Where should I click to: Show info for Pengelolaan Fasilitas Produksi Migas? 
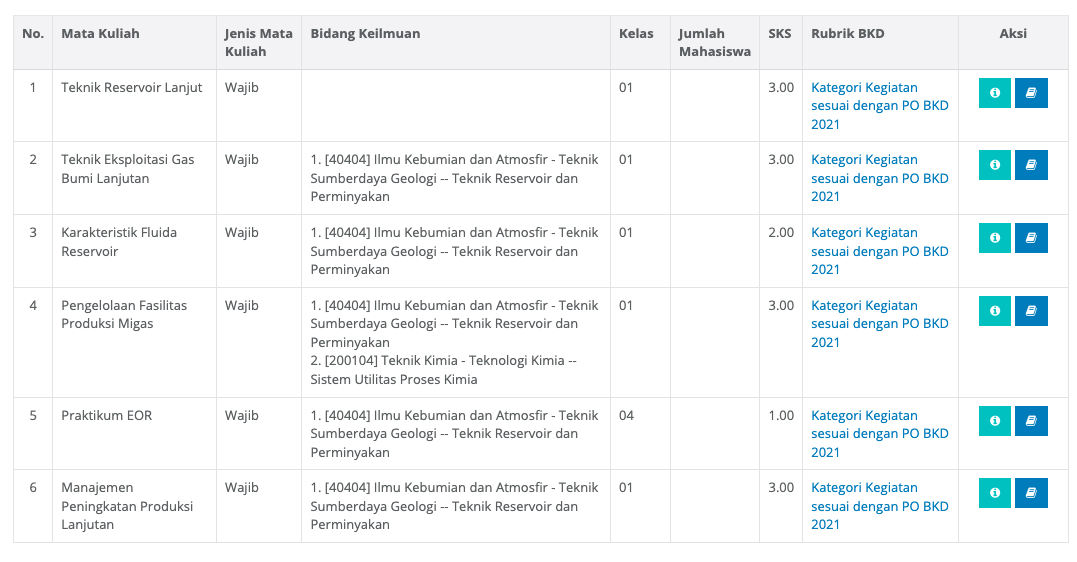coord(994,311)
